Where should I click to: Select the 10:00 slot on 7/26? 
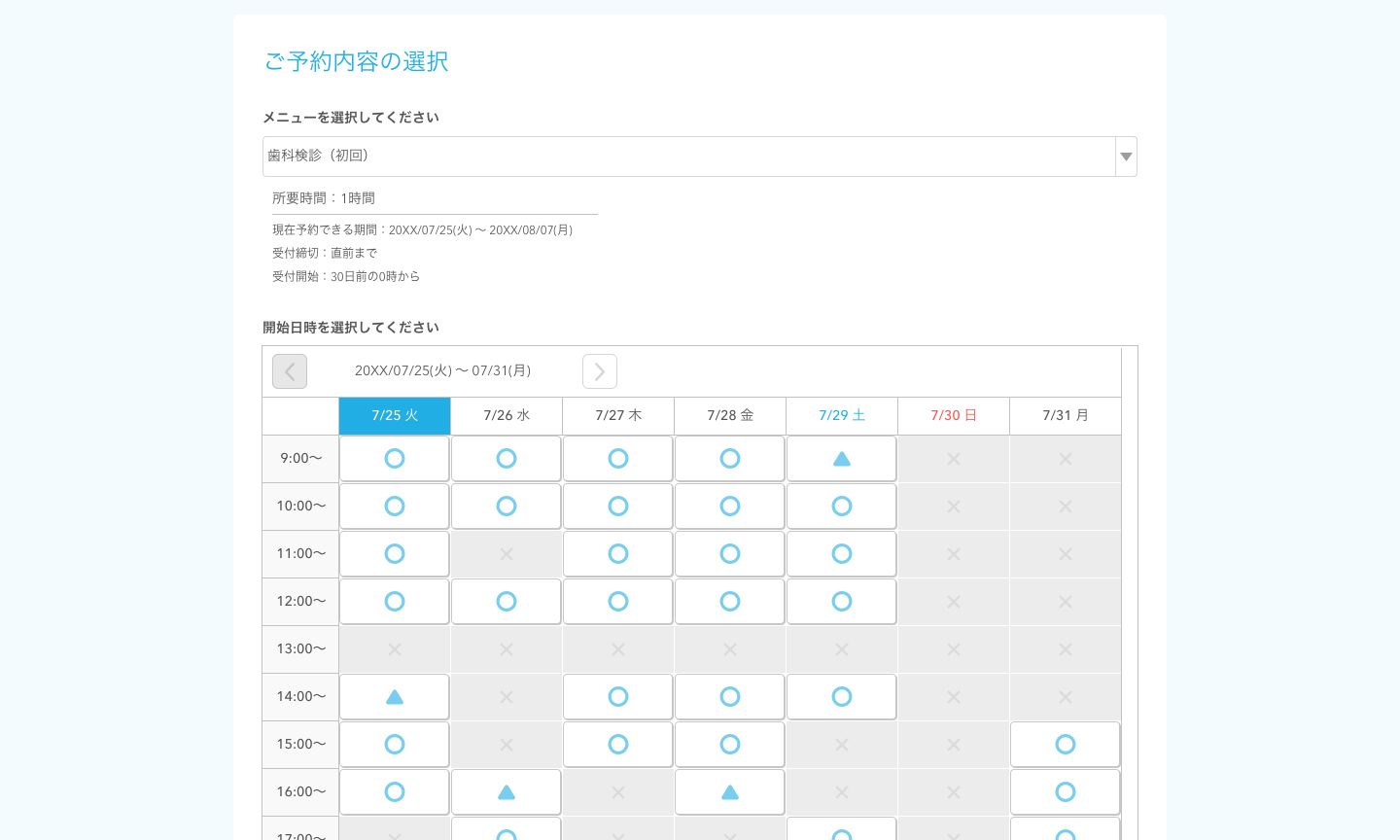(x=507, y=507)
